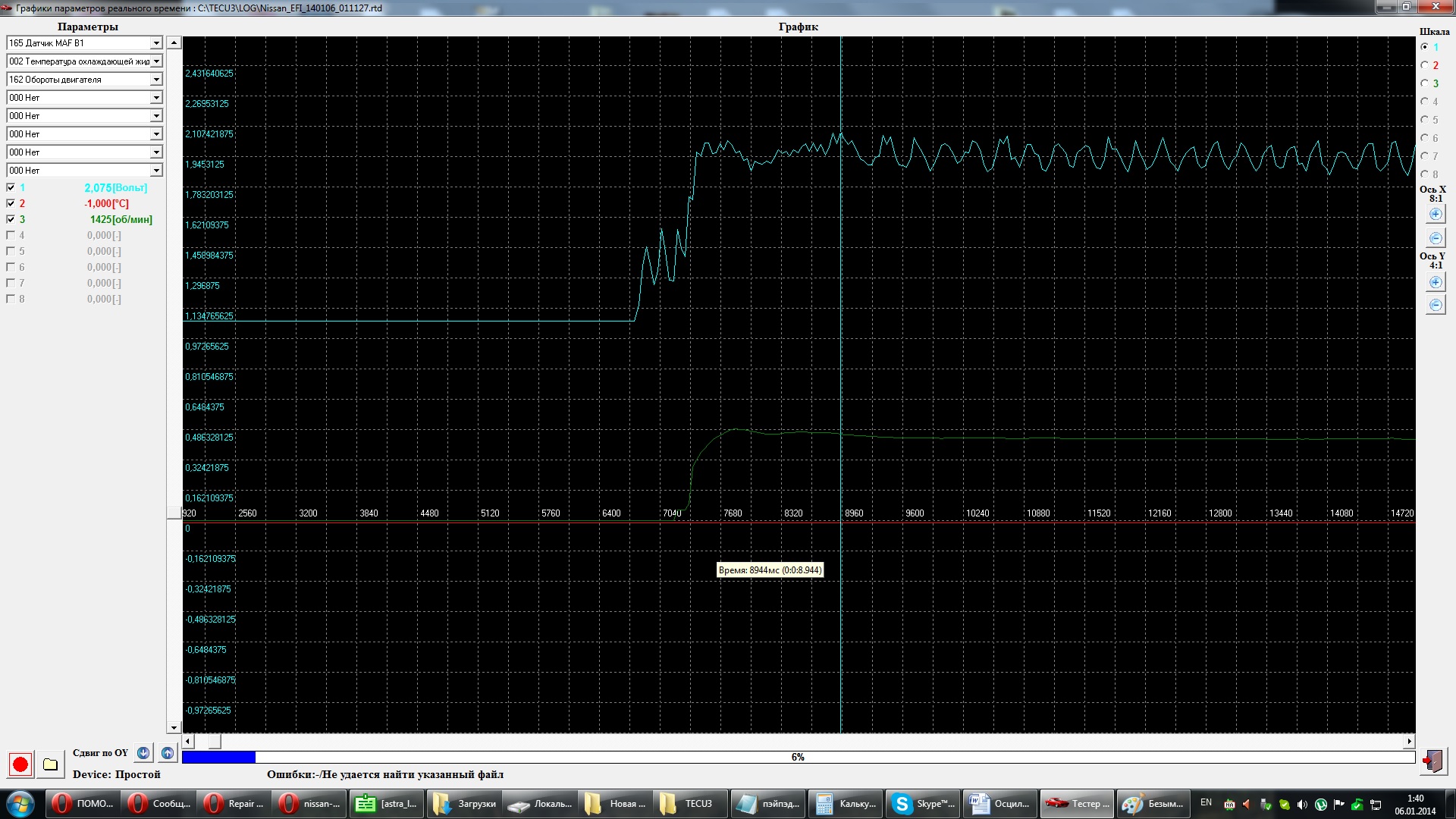1456x819 pixels.
Task: Switch to the Сообщ... Opera taskbar window
Action: coord(158,804)
